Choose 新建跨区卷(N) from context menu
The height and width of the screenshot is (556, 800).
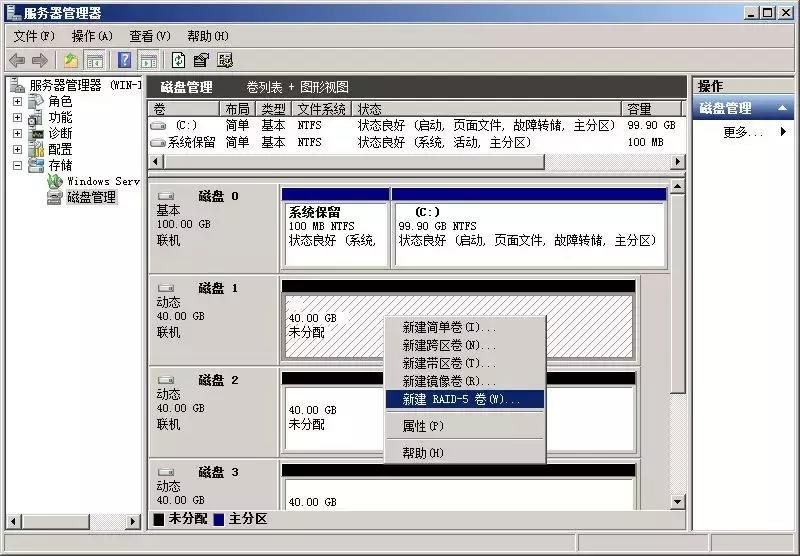tap(465, 345)
